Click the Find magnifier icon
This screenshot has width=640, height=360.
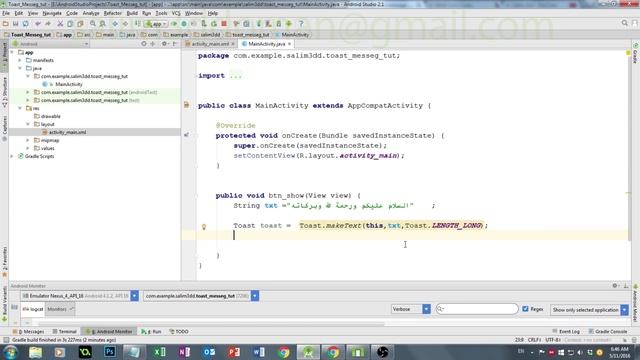point(93,24)
